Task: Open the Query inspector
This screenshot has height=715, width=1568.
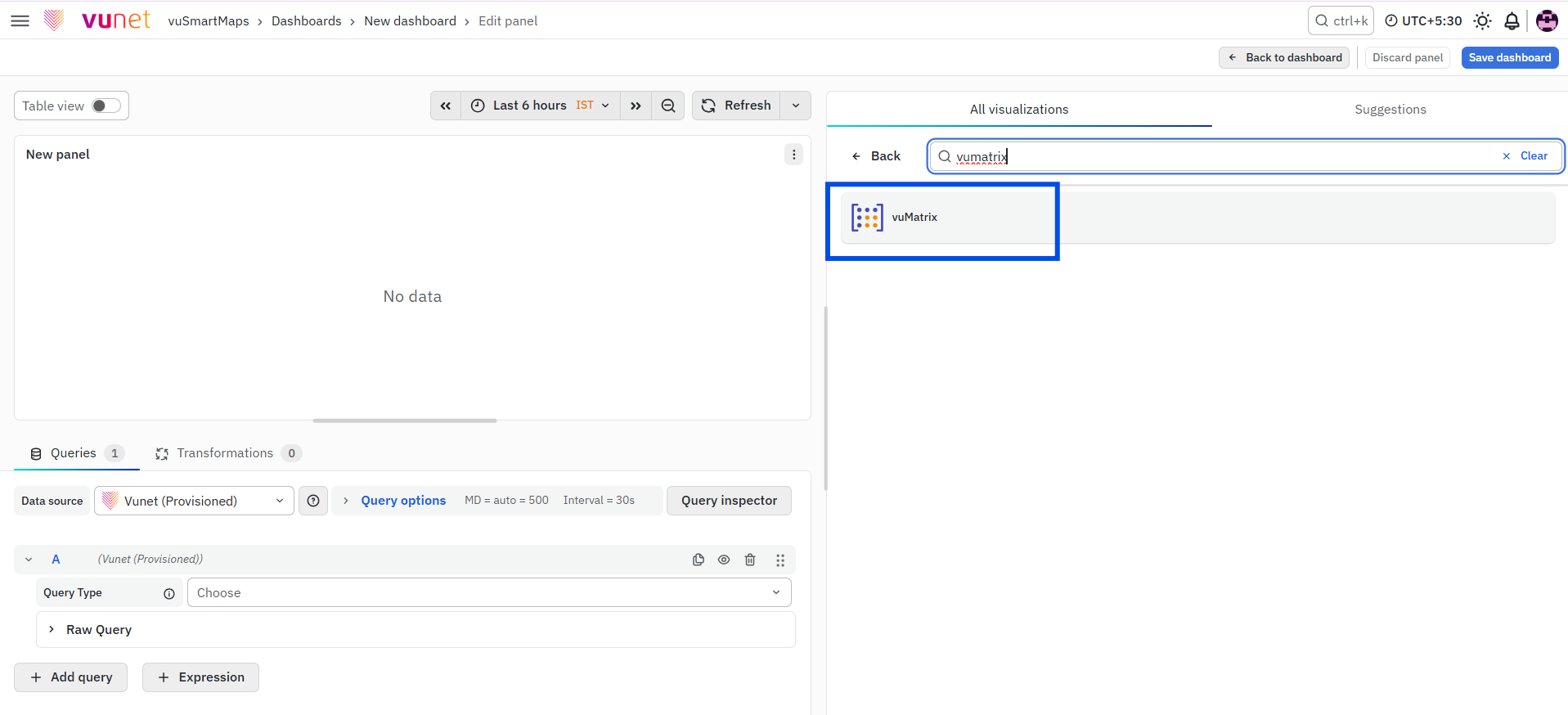Action: (x=730, y=501)
